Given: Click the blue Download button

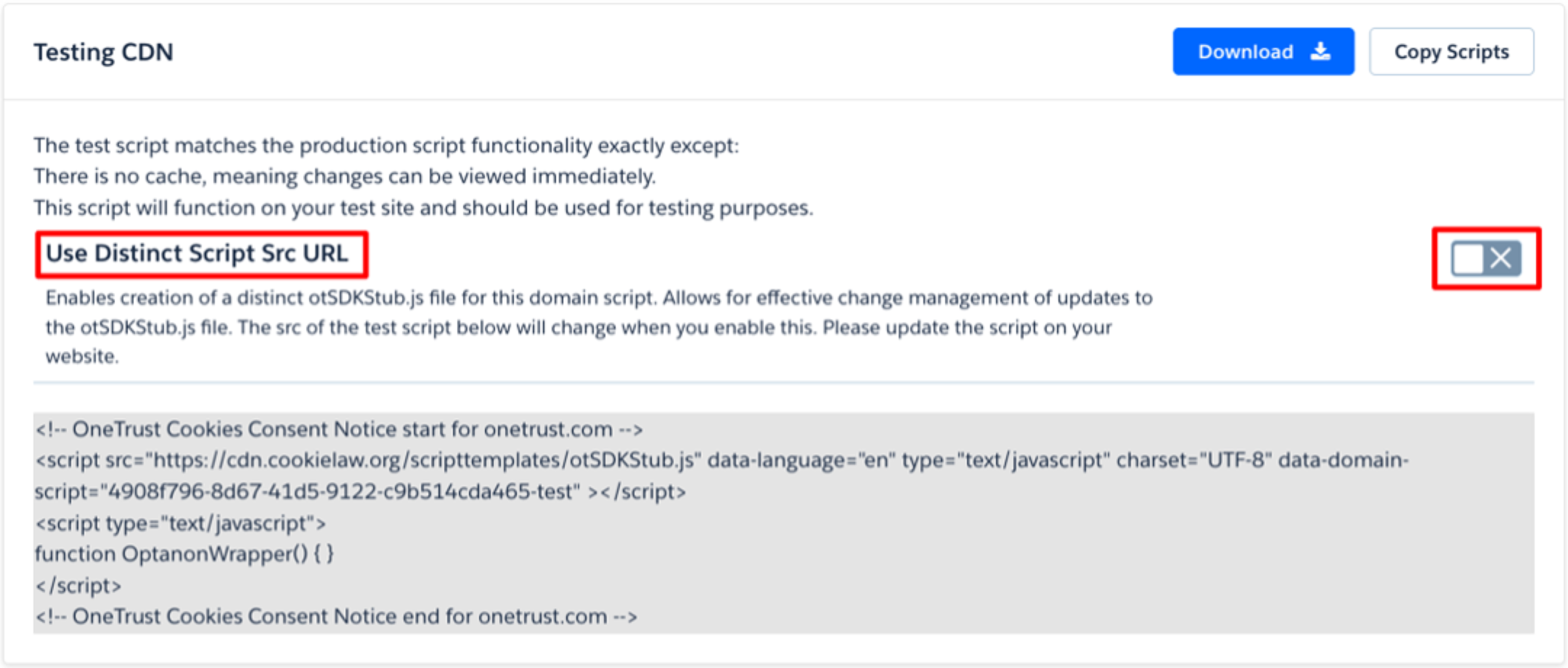Looking at the screenshot, I should point(1262,52).
